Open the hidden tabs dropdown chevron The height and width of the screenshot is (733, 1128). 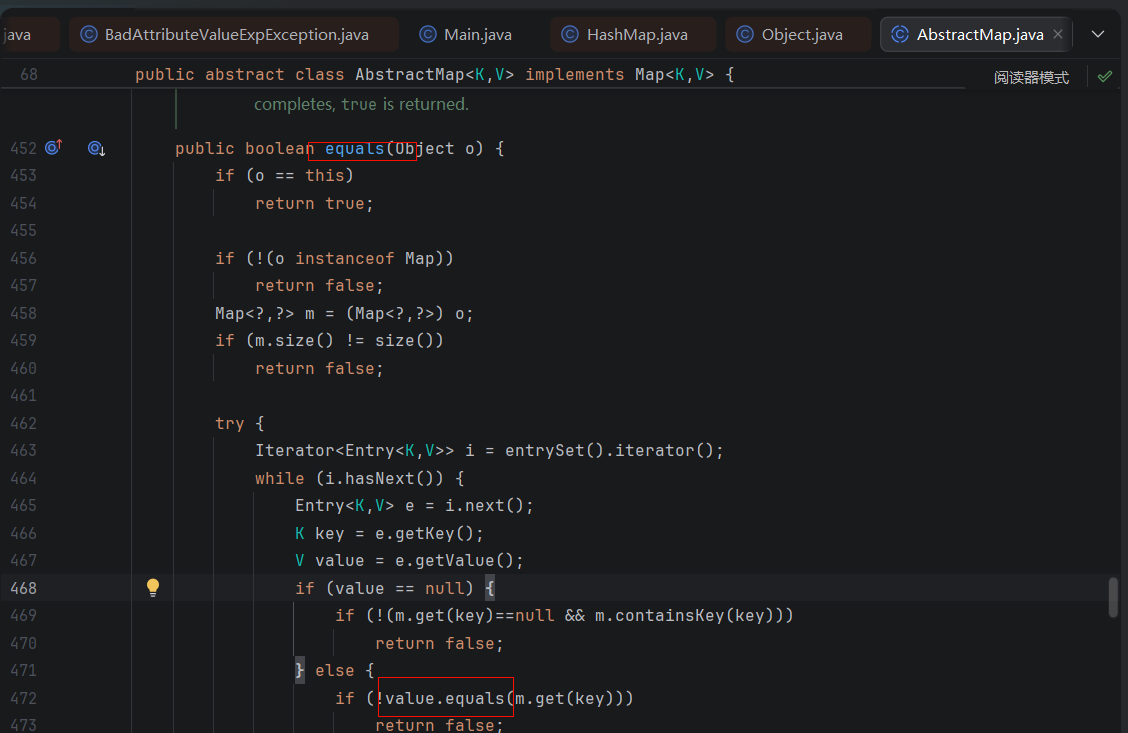[1098, 35]
